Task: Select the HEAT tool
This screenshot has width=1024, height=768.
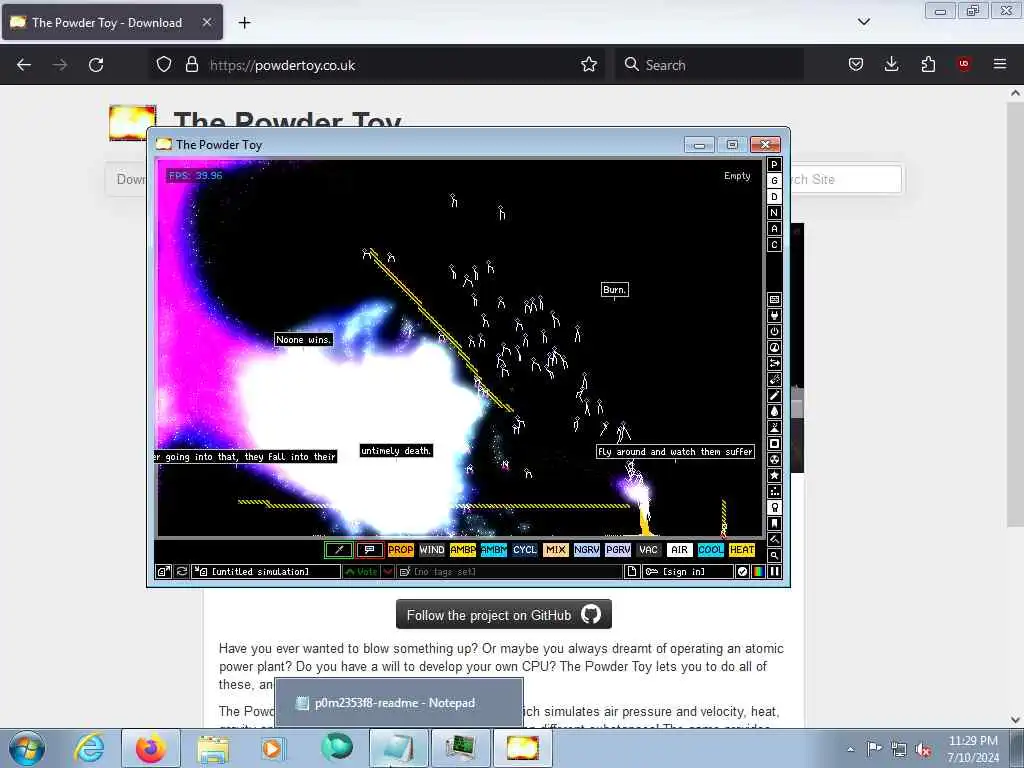Action: [742, 550]
